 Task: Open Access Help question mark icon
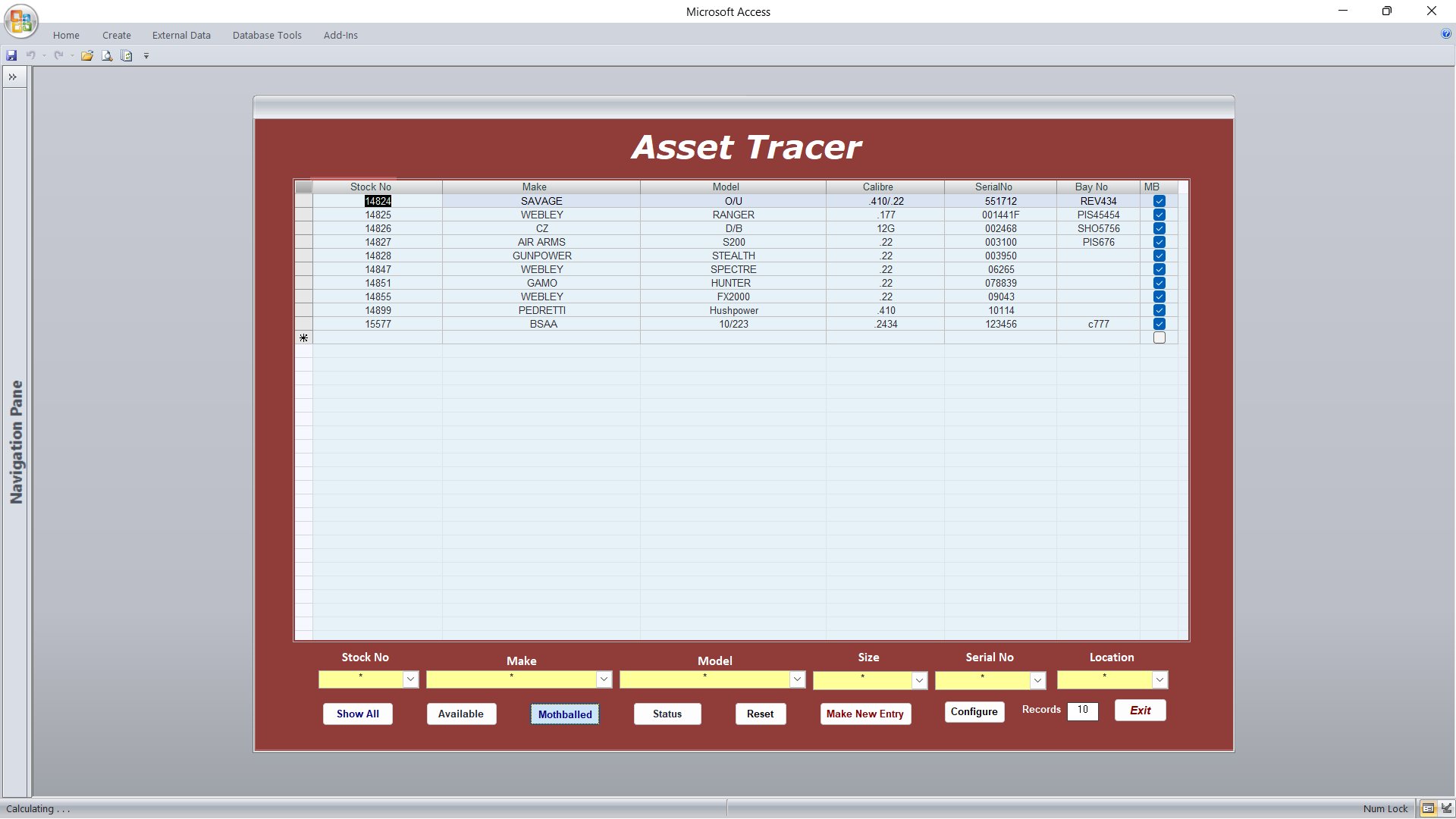pos(1445,34)
